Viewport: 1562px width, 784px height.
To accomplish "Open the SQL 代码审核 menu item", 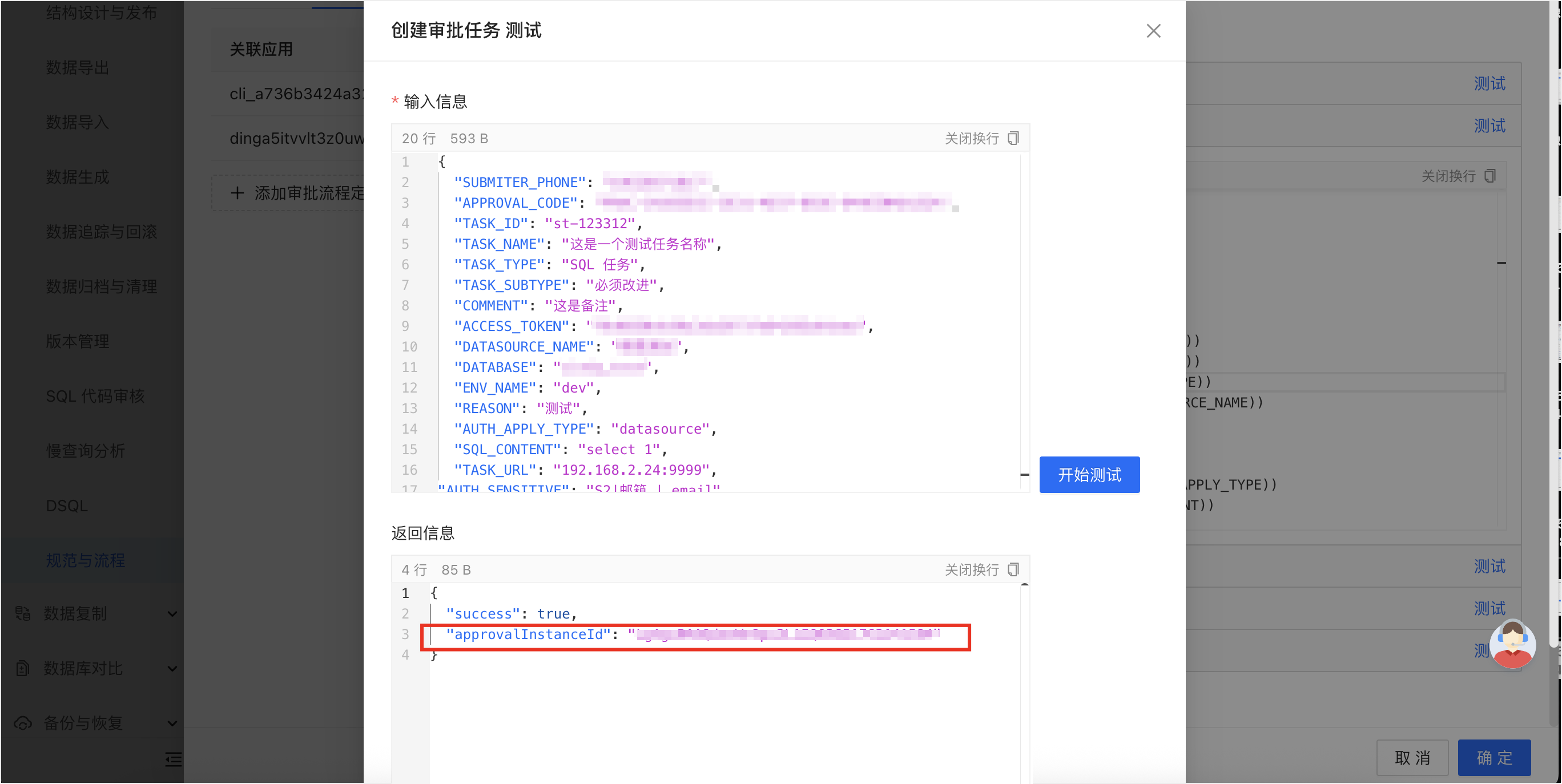I will (x=95, y=396).
